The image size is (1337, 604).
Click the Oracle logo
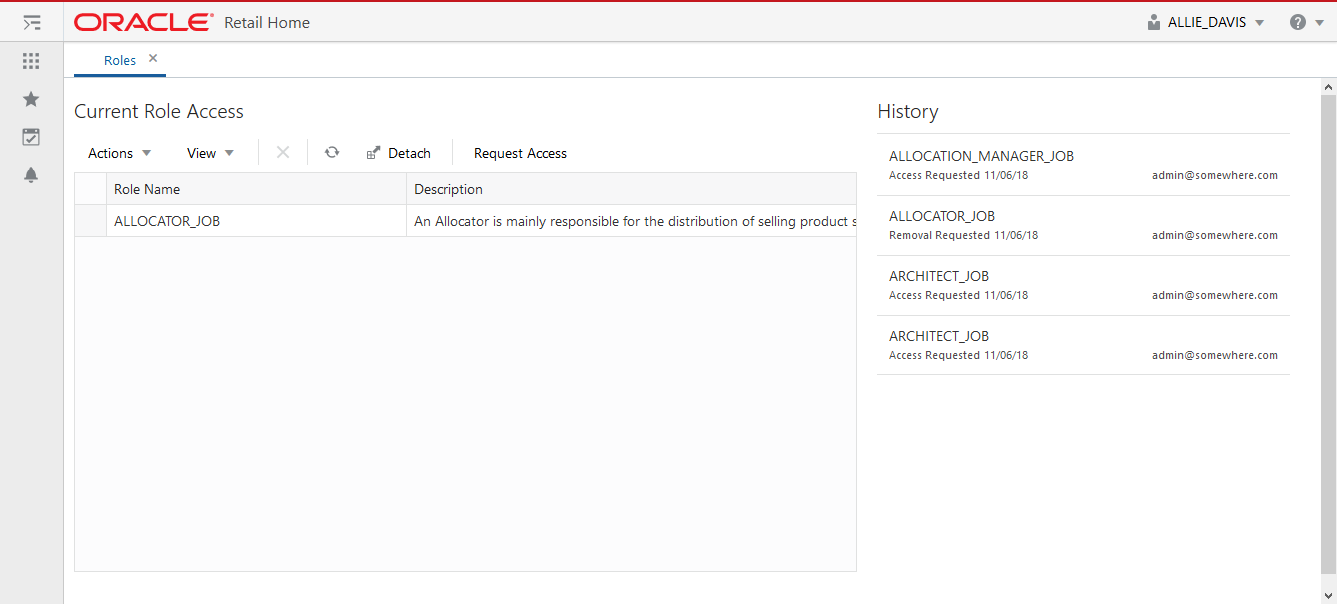144,22
